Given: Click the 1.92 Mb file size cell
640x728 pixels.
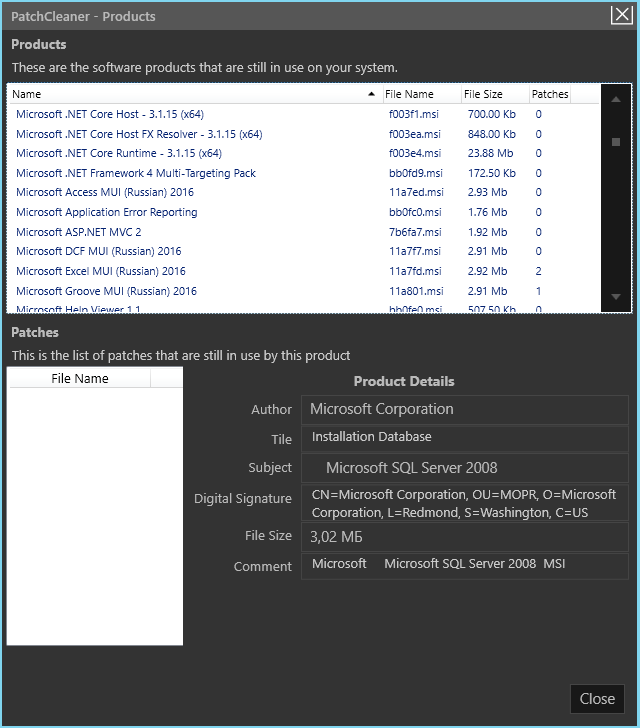Looking at the screenshot, I should [x=487, y=232].
